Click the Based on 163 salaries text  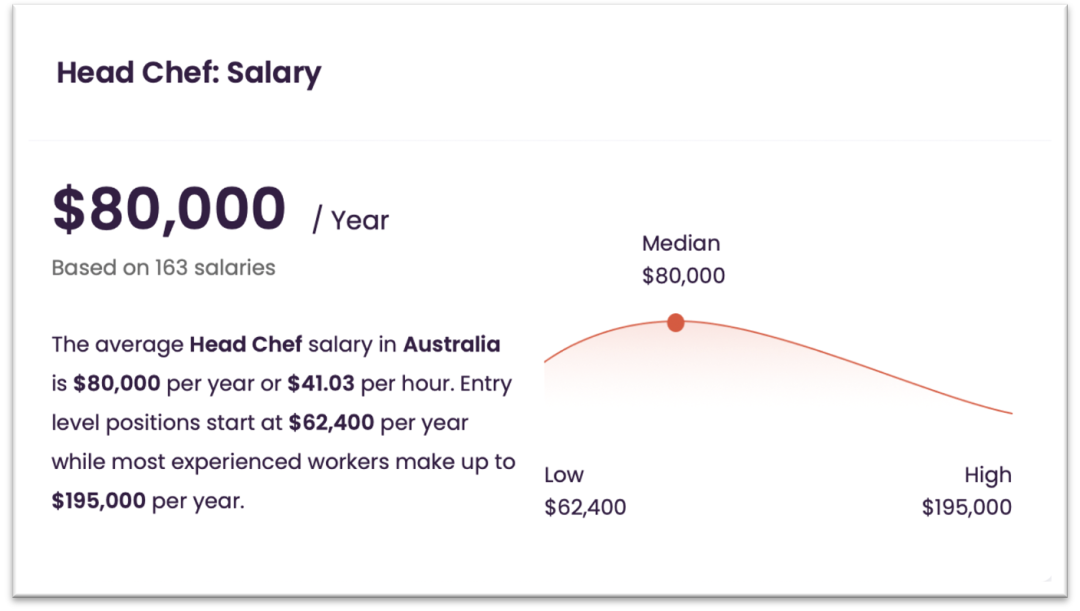pyautogui.click(x=163, y=267)
